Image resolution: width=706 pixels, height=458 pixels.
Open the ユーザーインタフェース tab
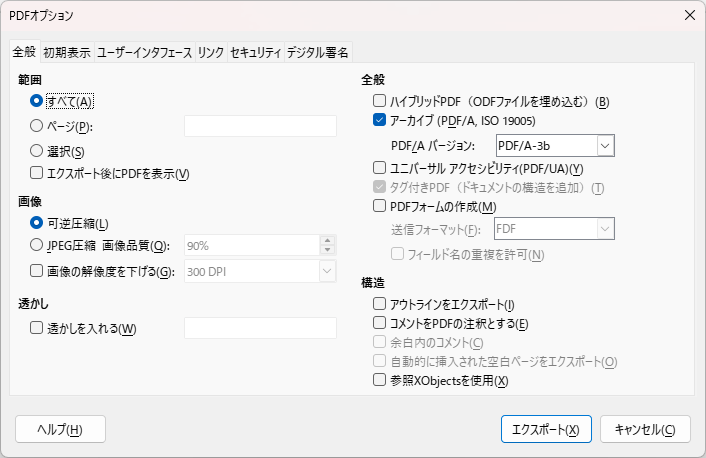click(145, 53)
